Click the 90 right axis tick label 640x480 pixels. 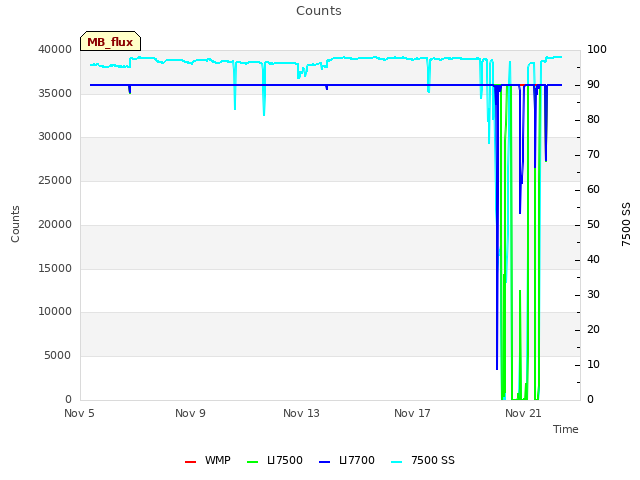(x=593, y=84)
